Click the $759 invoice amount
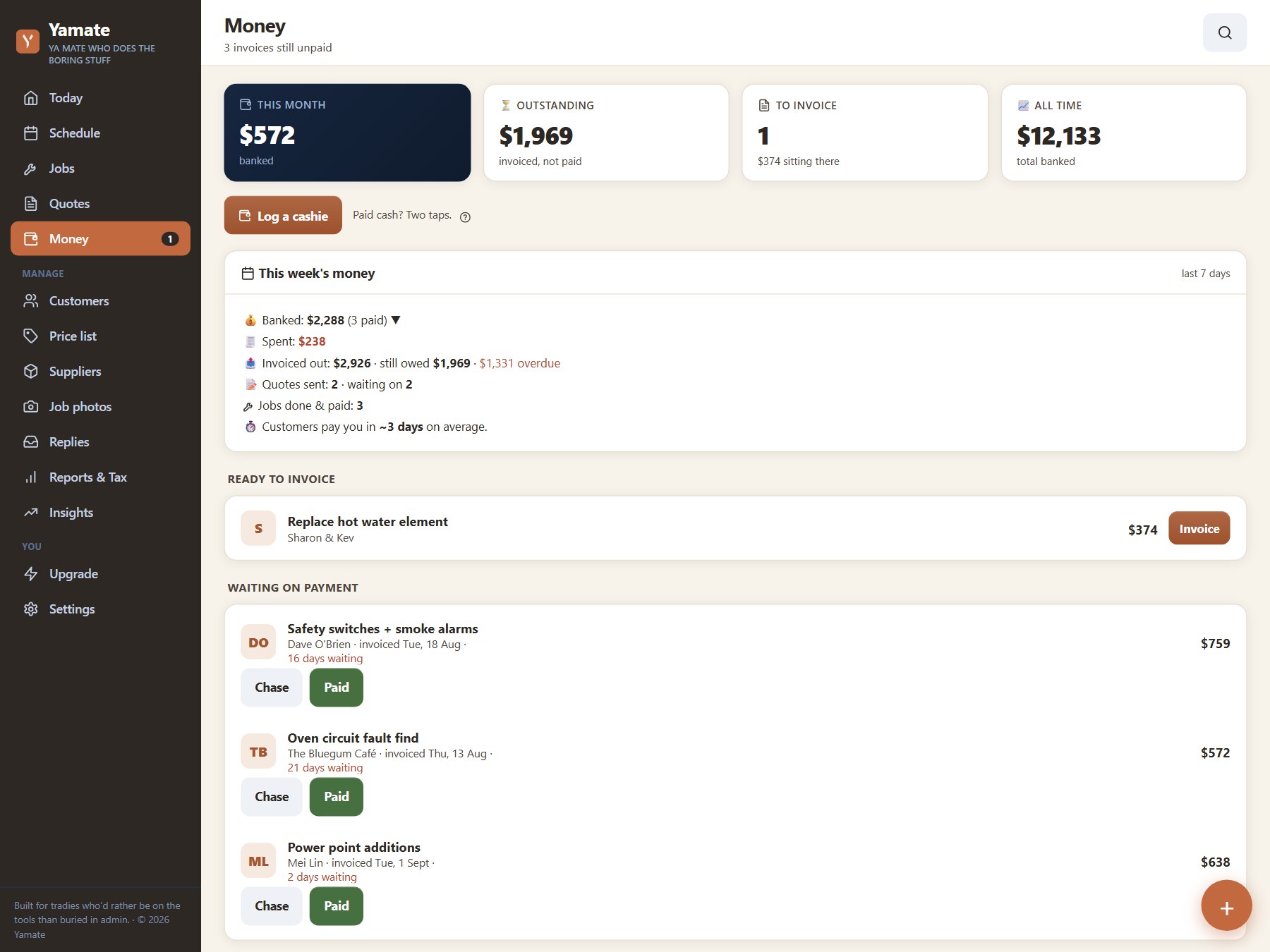Image resolution: width=1270 pixels, height=952 pixels. pos(1215,643)
